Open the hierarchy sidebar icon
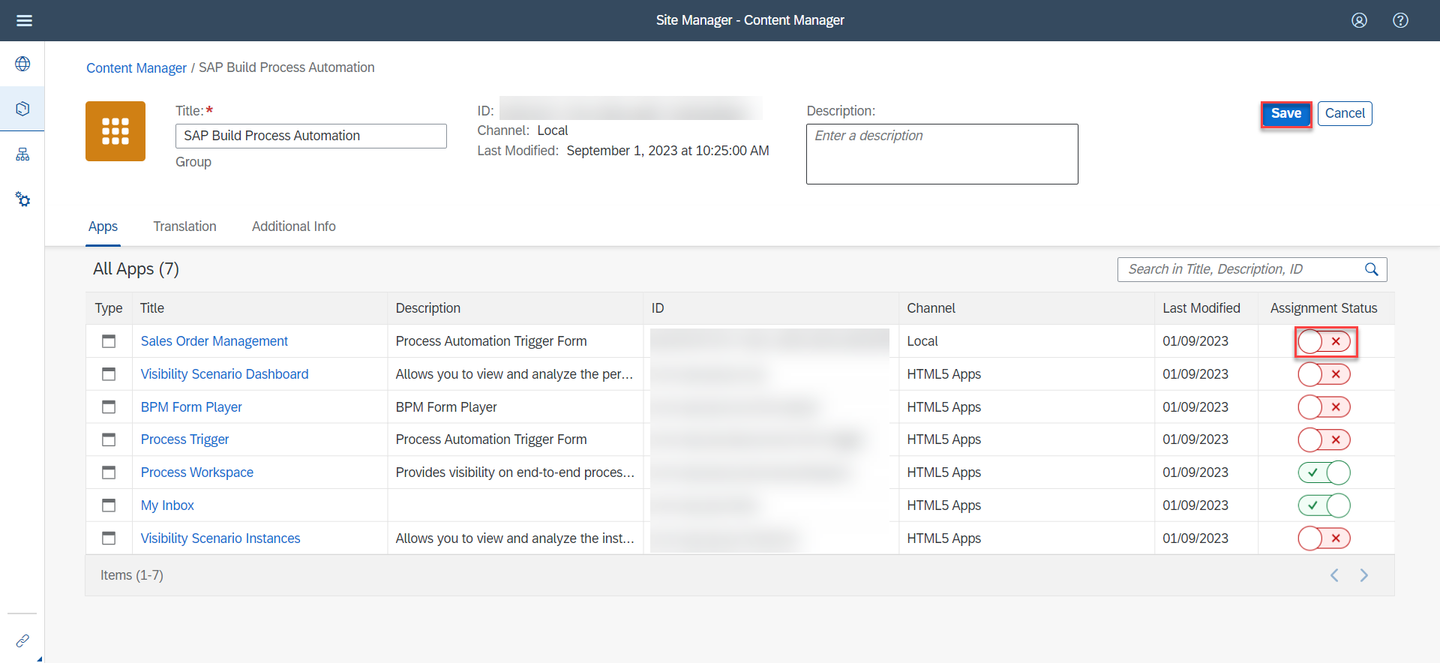The width and height of the screenshot is (1440, 663). click(22, 154)
